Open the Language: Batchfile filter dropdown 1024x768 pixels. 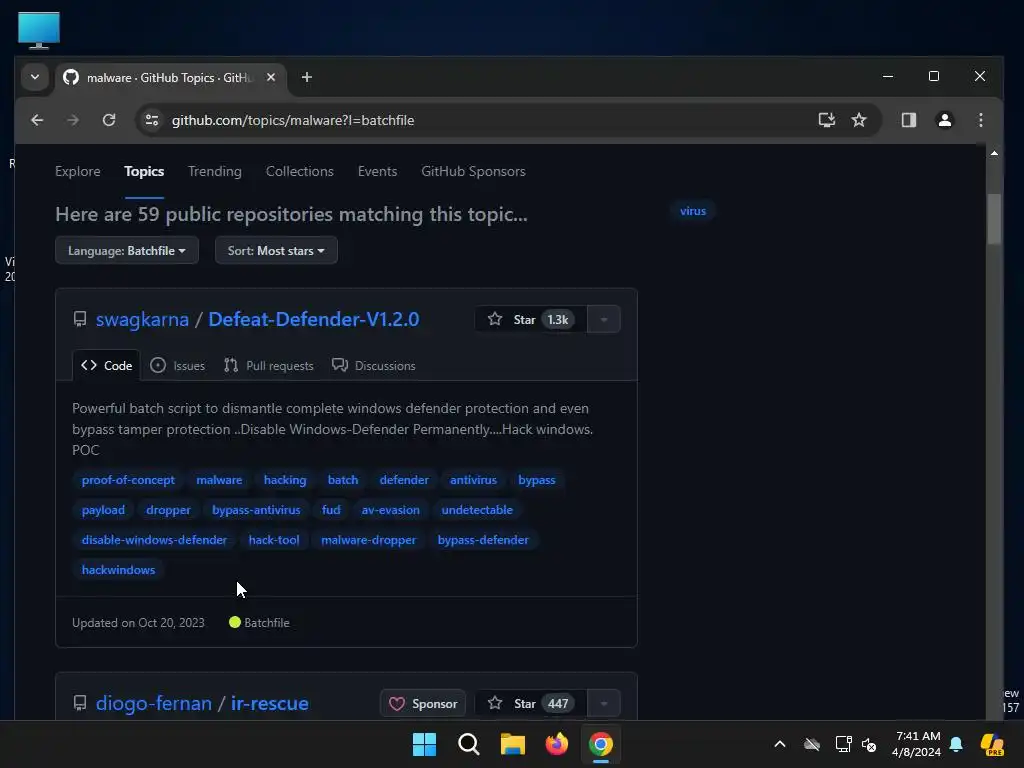pos(127,251)
